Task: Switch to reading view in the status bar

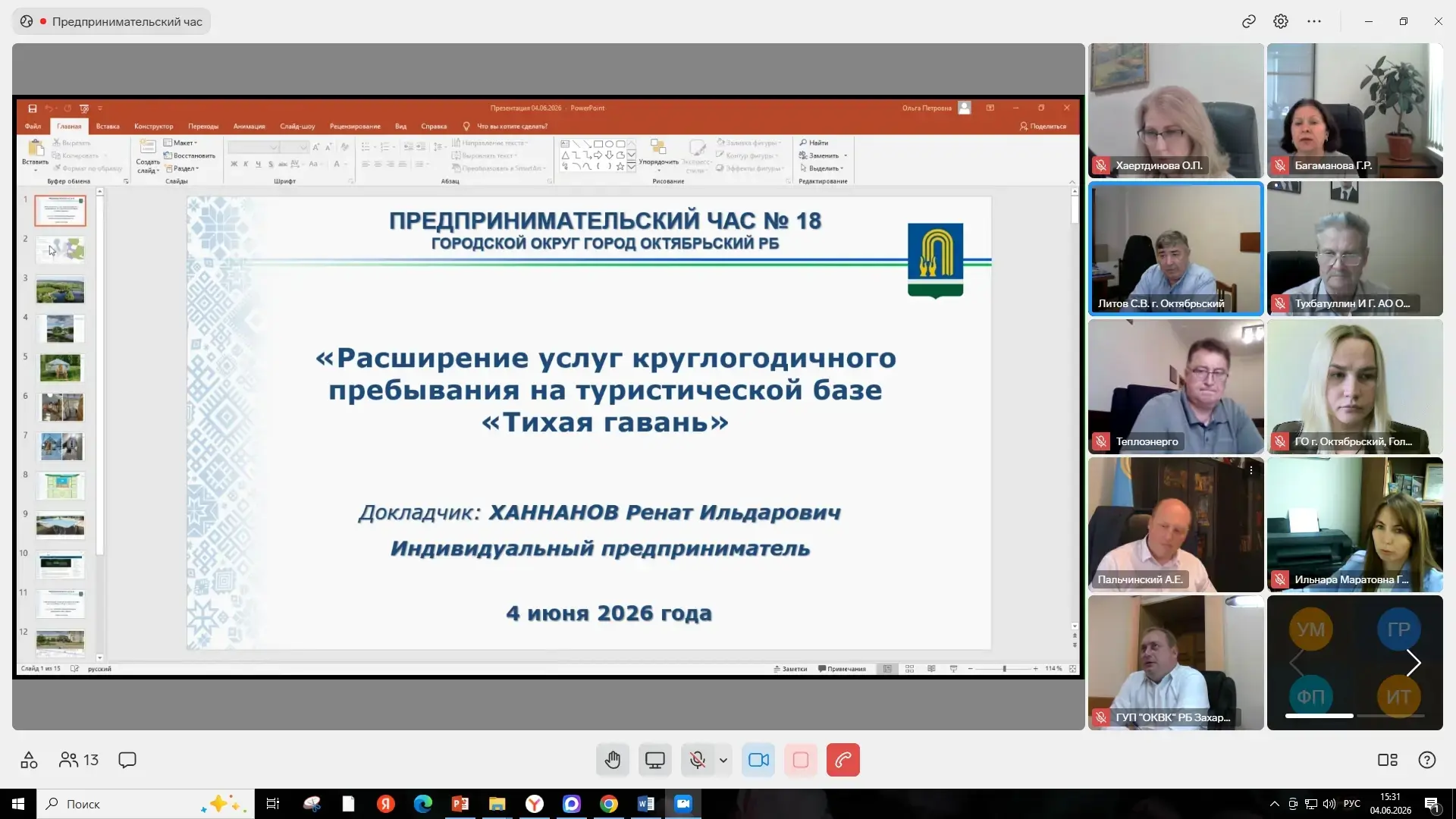Action: [x=931, y=669]
